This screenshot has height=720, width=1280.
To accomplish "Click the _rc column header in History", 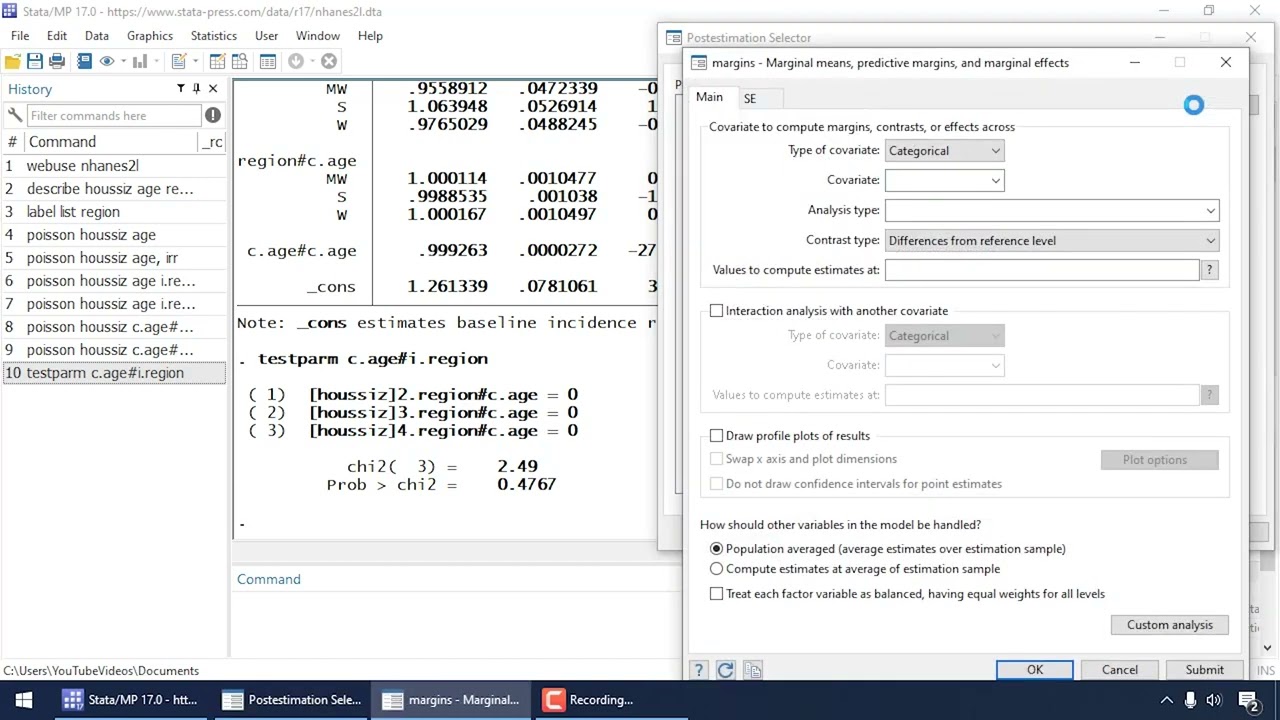I will tap(212, 142).
